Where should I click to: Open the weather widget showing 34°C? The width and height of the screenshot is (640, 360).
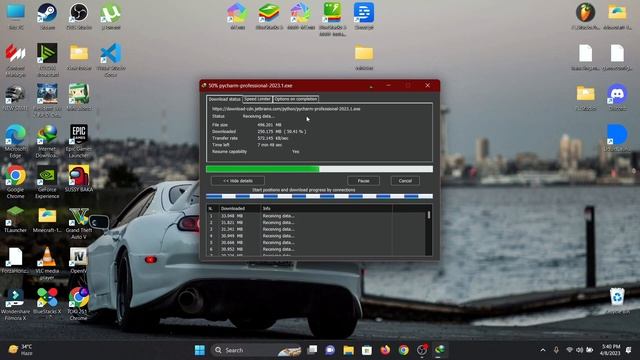20,350
